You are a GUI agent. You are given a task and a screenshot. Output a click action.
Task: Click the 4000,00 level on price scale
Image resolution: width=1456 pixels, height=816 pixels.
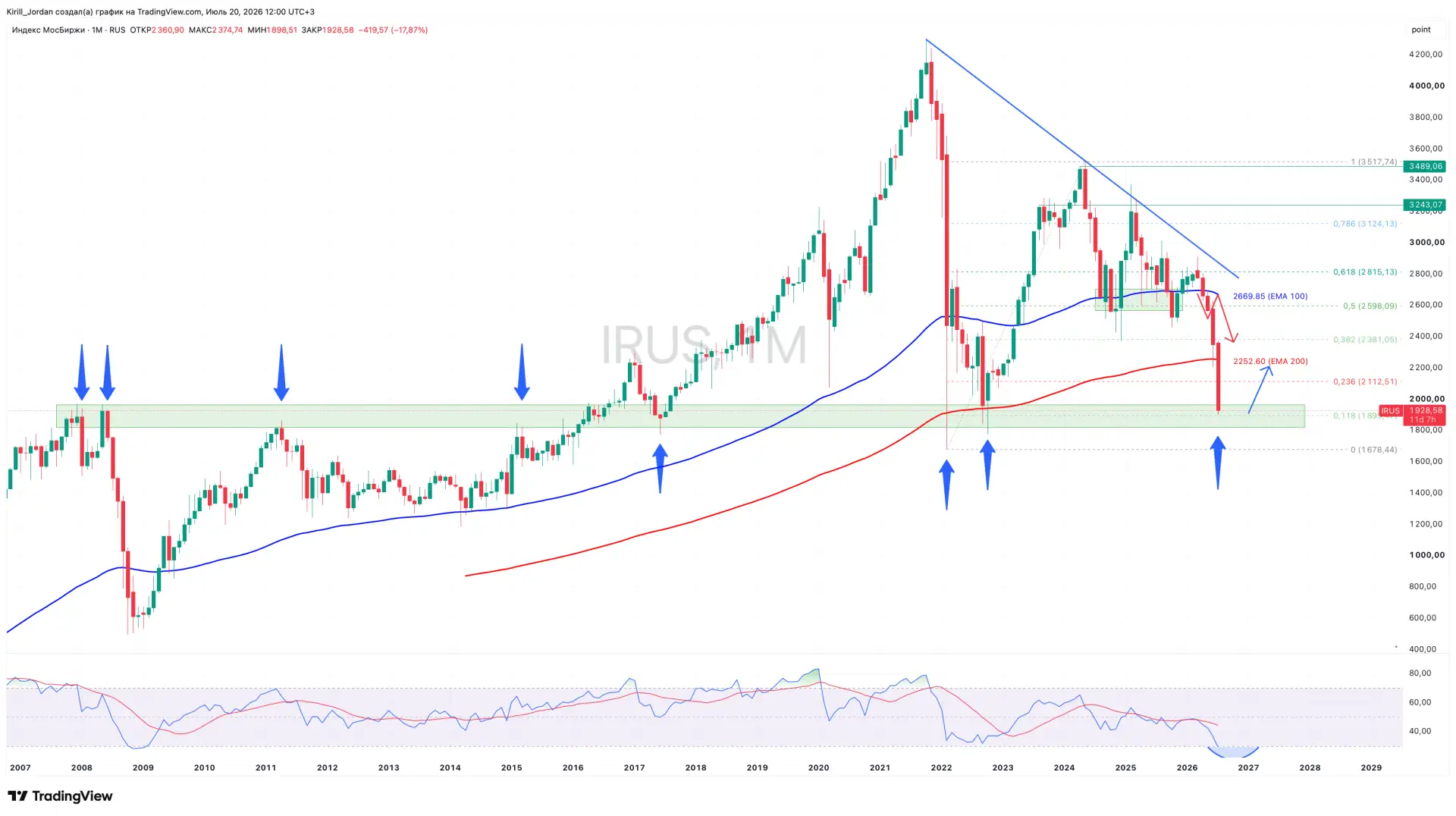pyautogui.click(x=1426, y=86)
